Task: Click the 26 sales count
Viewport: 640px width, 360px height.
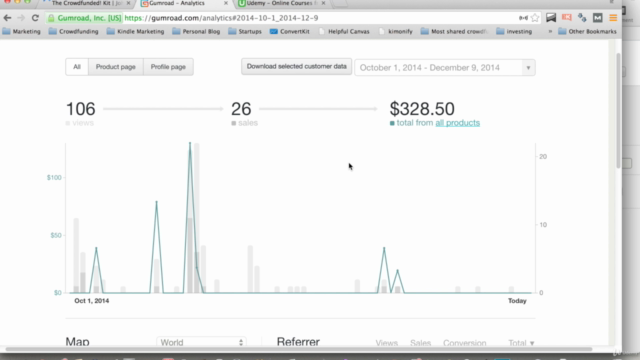Action: point(241,109)
